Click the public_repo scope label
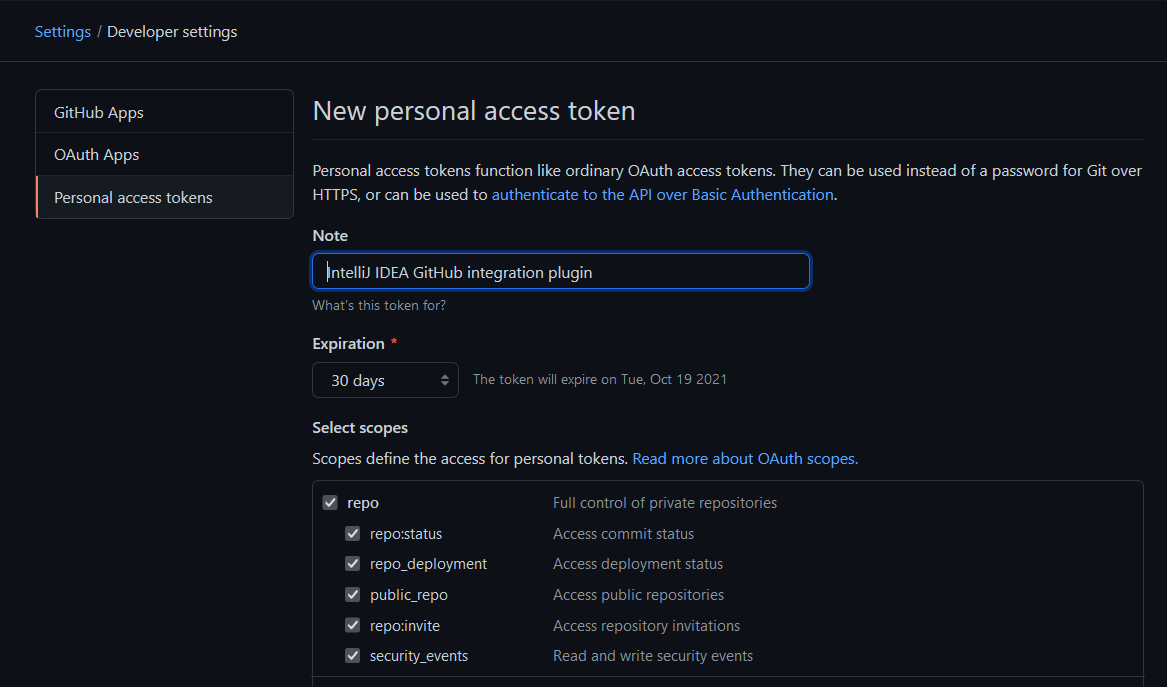Screen dimensions: 1167x687 pos(408,595)
